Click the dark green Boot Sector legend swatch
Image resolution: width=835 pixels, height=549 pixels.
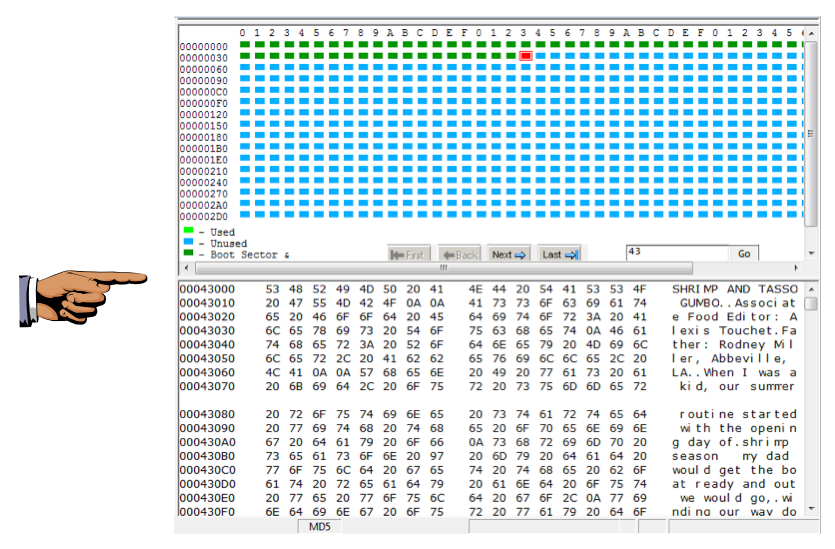click(188, 252)
